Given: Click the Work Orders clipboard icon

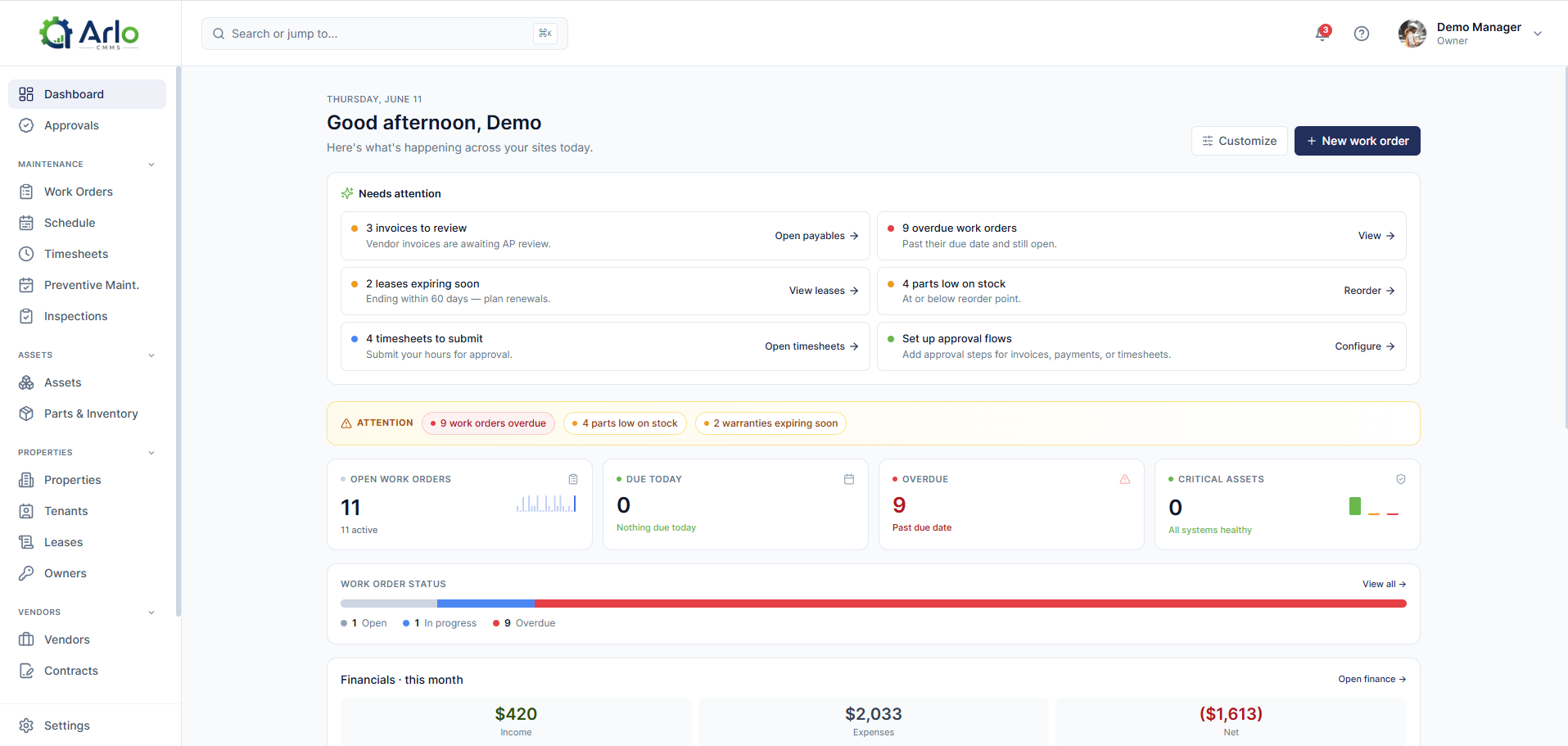Looking at the screenshot, I should pos(26,192).
